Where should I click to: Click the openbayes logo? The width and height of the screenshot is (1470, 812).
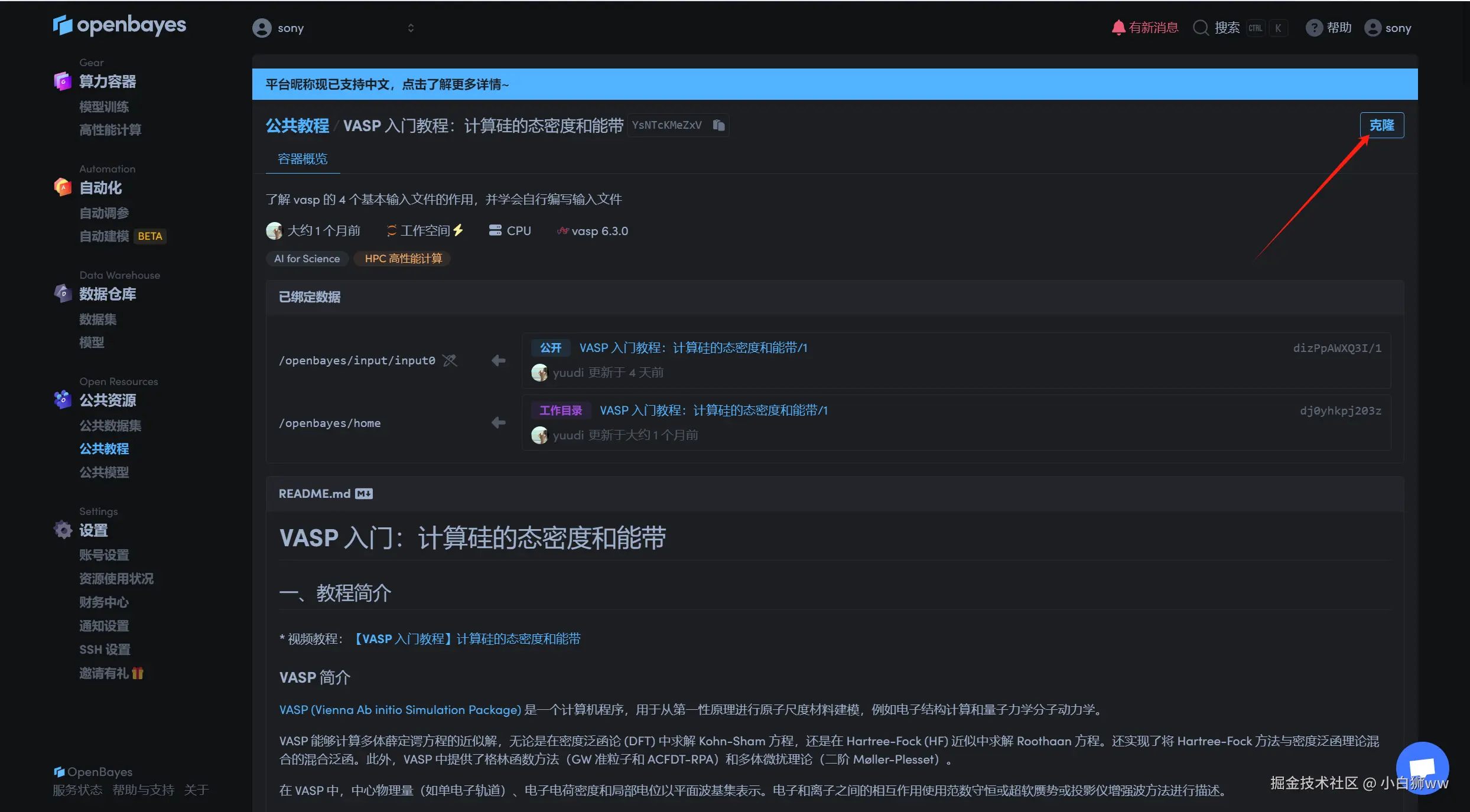[120, 25]
